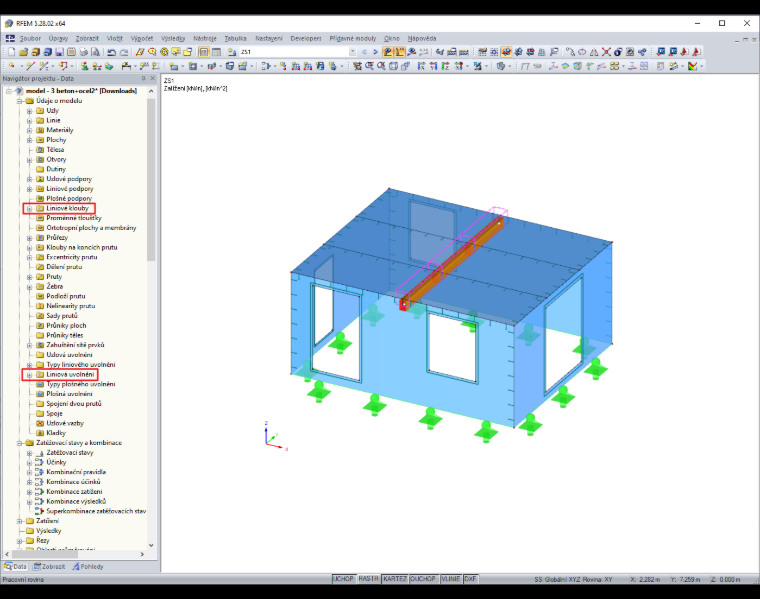Screen dimensions: 760x599
Task: Toggle UCHOP snap in status bar
Action: pos(343,579)
